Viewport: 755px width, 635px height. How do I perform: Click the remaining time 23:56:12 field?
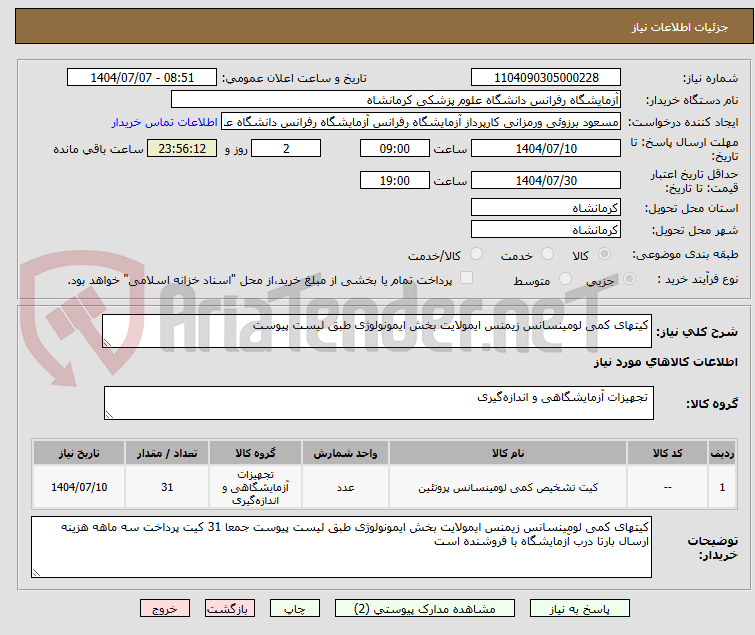pyautogui.click(x=182, y=148)
